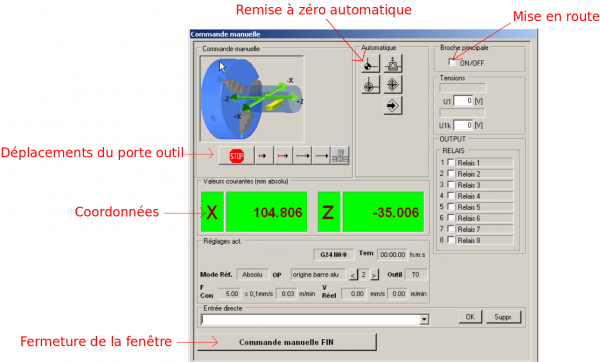
Task: Open the Entrée directe dropdown arrow
Action: click(x=424, y=319)
